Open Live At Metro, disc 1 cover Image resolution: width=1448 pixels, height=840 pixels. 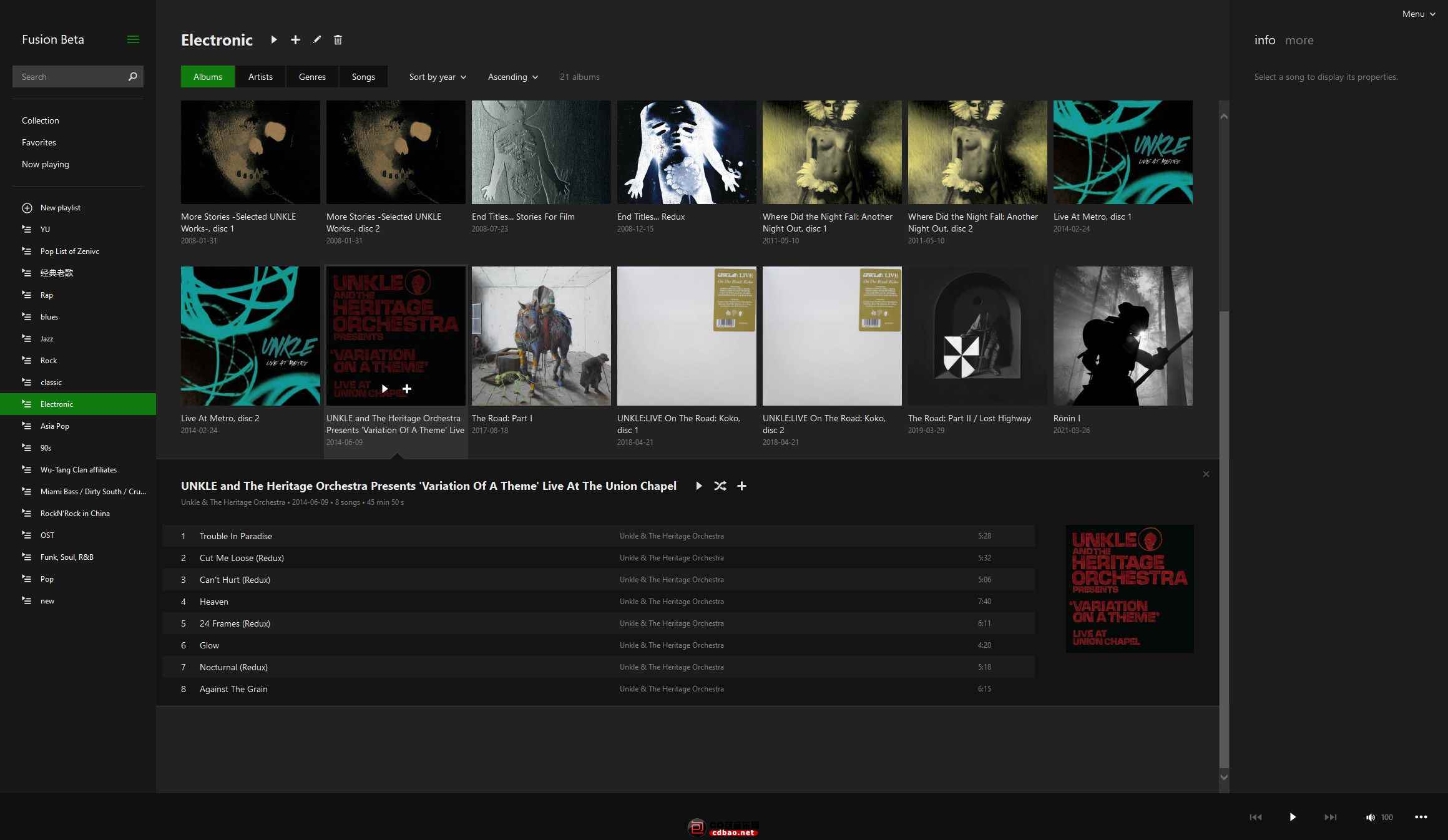pyautogui.click(x=1123, y=152)
